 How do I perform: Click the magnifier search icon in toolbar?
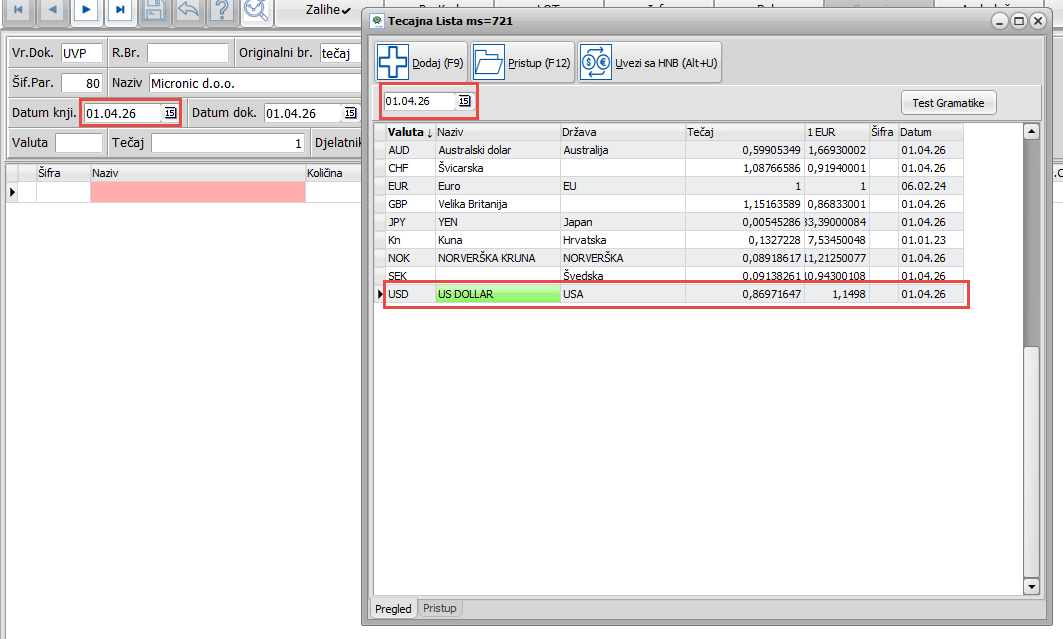(x=257, y=9)
